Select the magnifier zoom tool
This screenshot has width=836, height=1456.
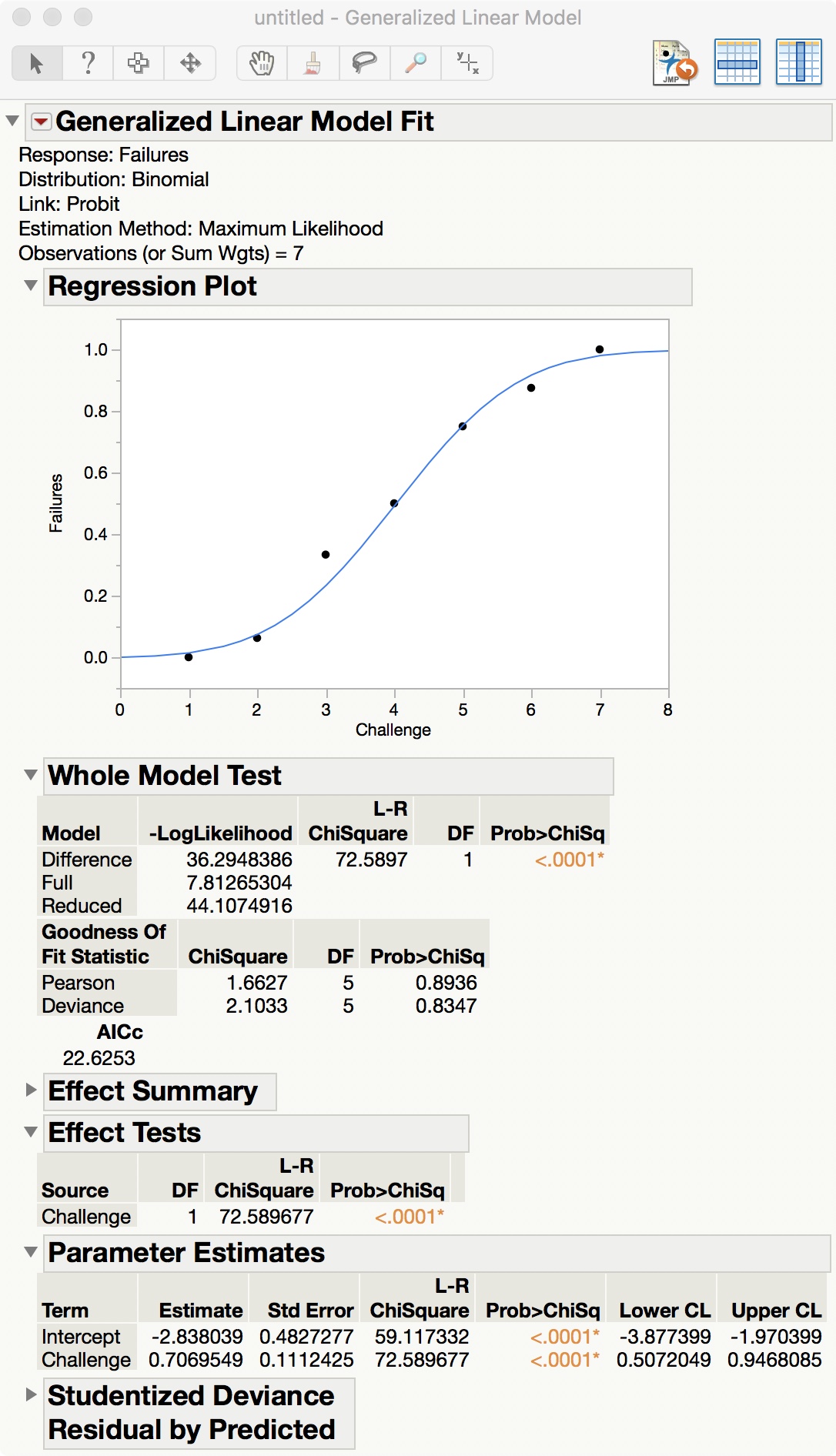(x=416, y=63)
